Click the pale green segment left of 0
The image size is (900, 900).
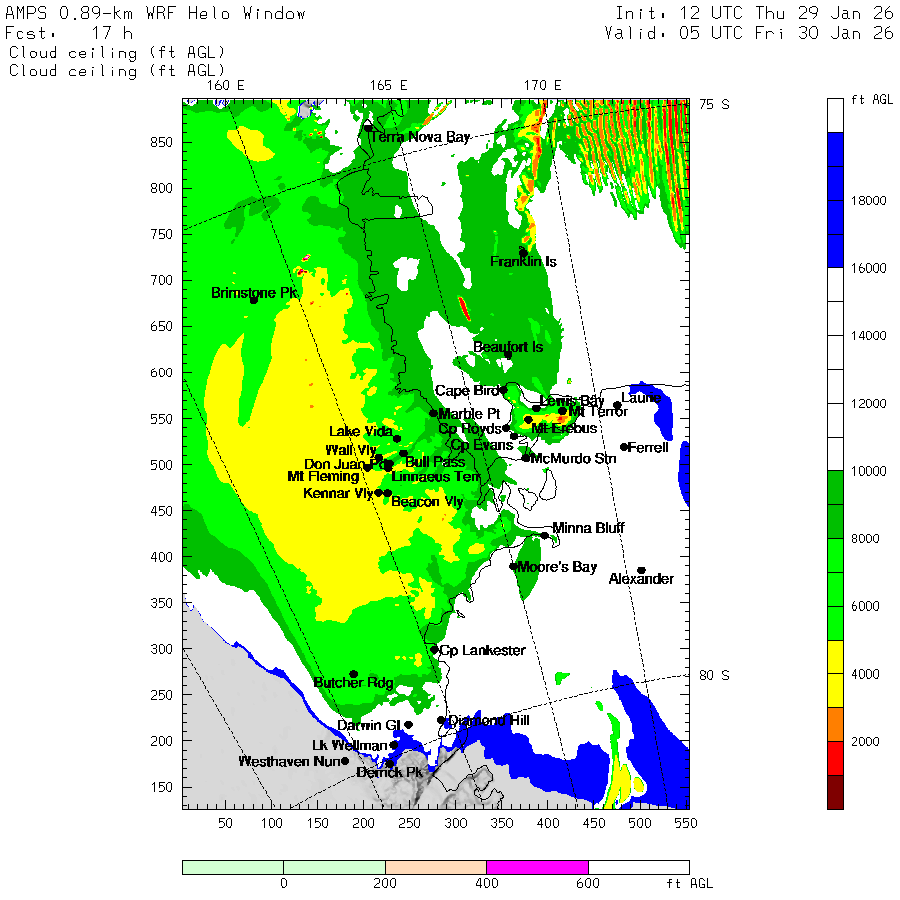233,867
